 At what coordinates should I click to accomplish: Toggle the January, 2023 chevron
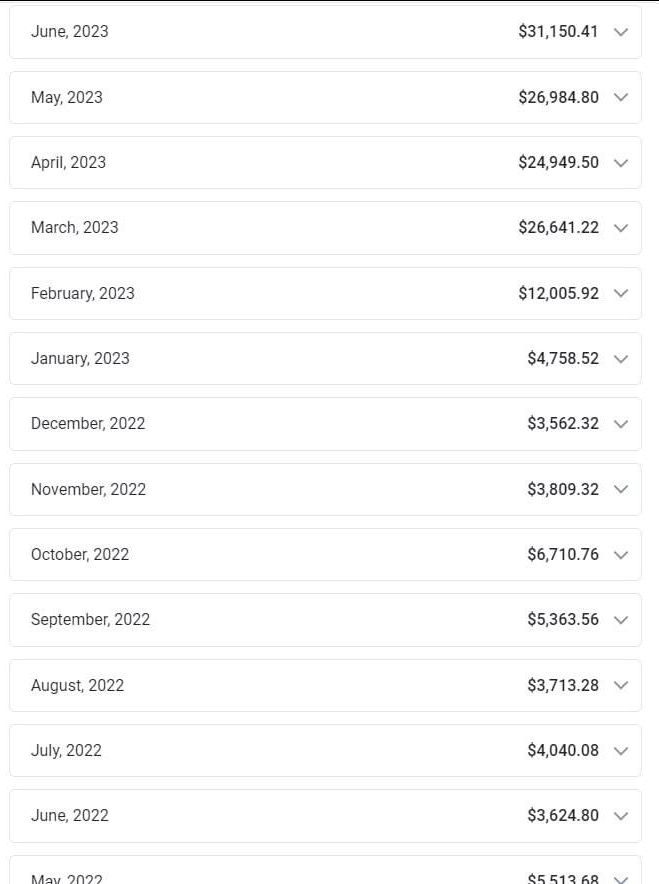[621, 359]
